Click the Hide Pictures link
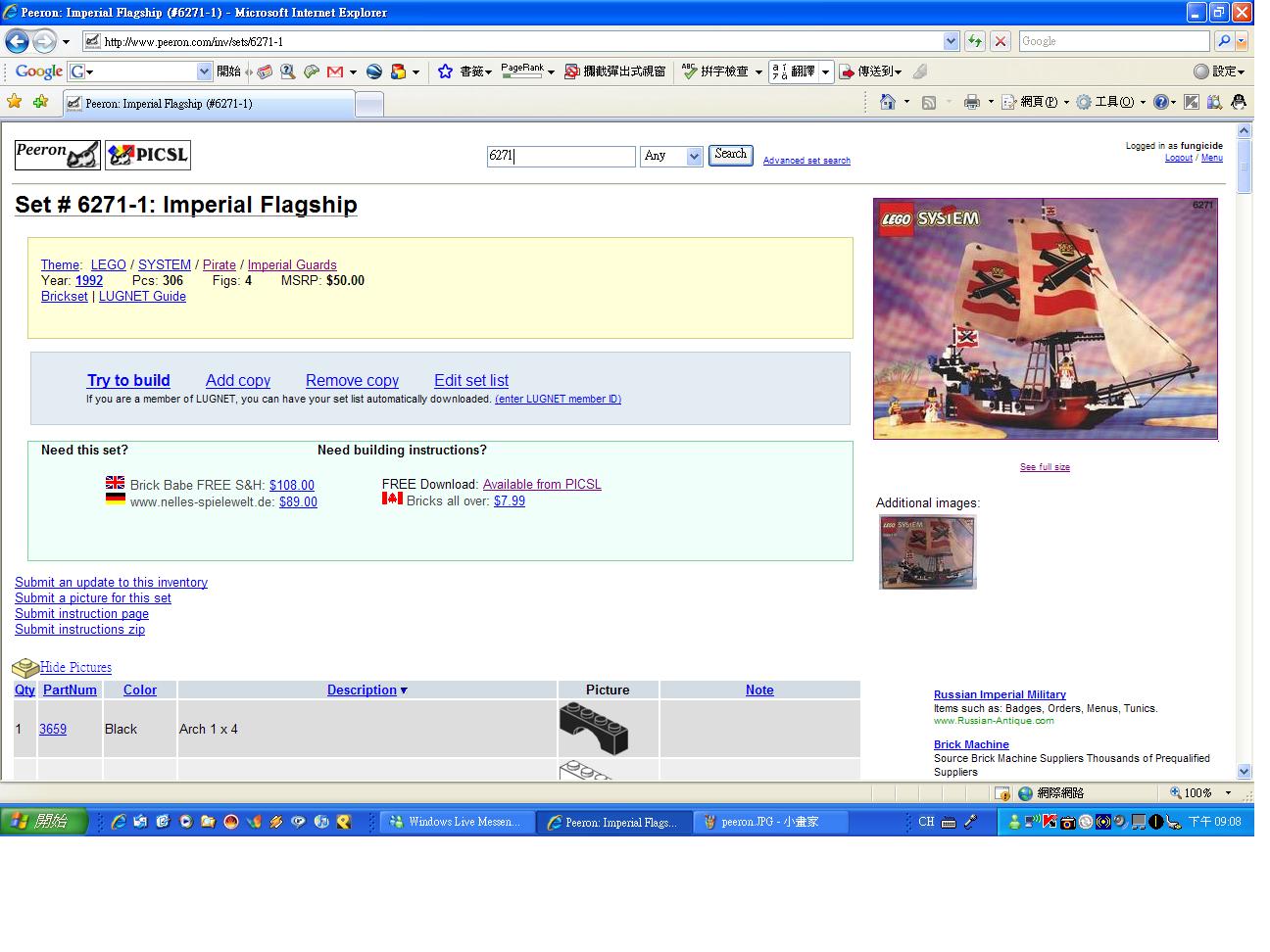This screenshot has height=952, width=1270. pos(75,668)
